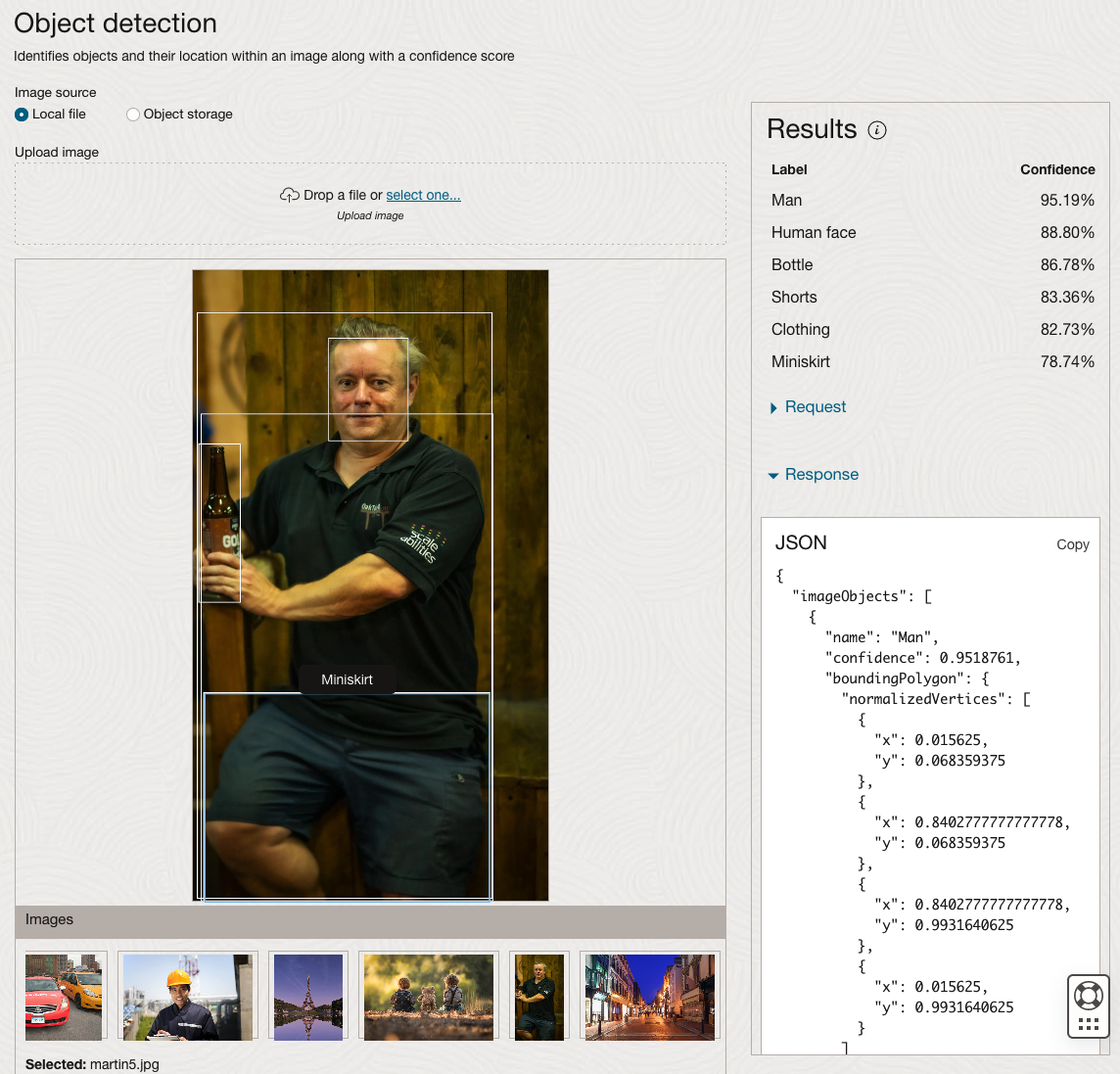The height and width of the screenshot is (1074, 1120).
Task: Copy the JSON response
Action: tap(1072, 544)
